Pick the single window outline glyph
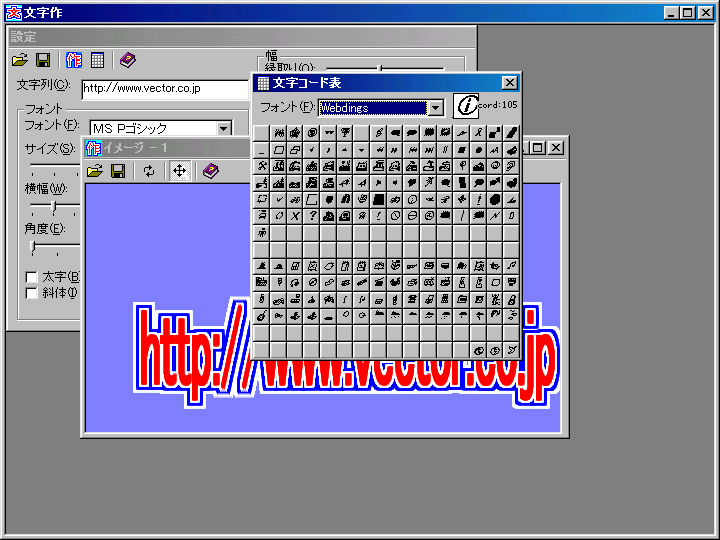 pos(278,150)
